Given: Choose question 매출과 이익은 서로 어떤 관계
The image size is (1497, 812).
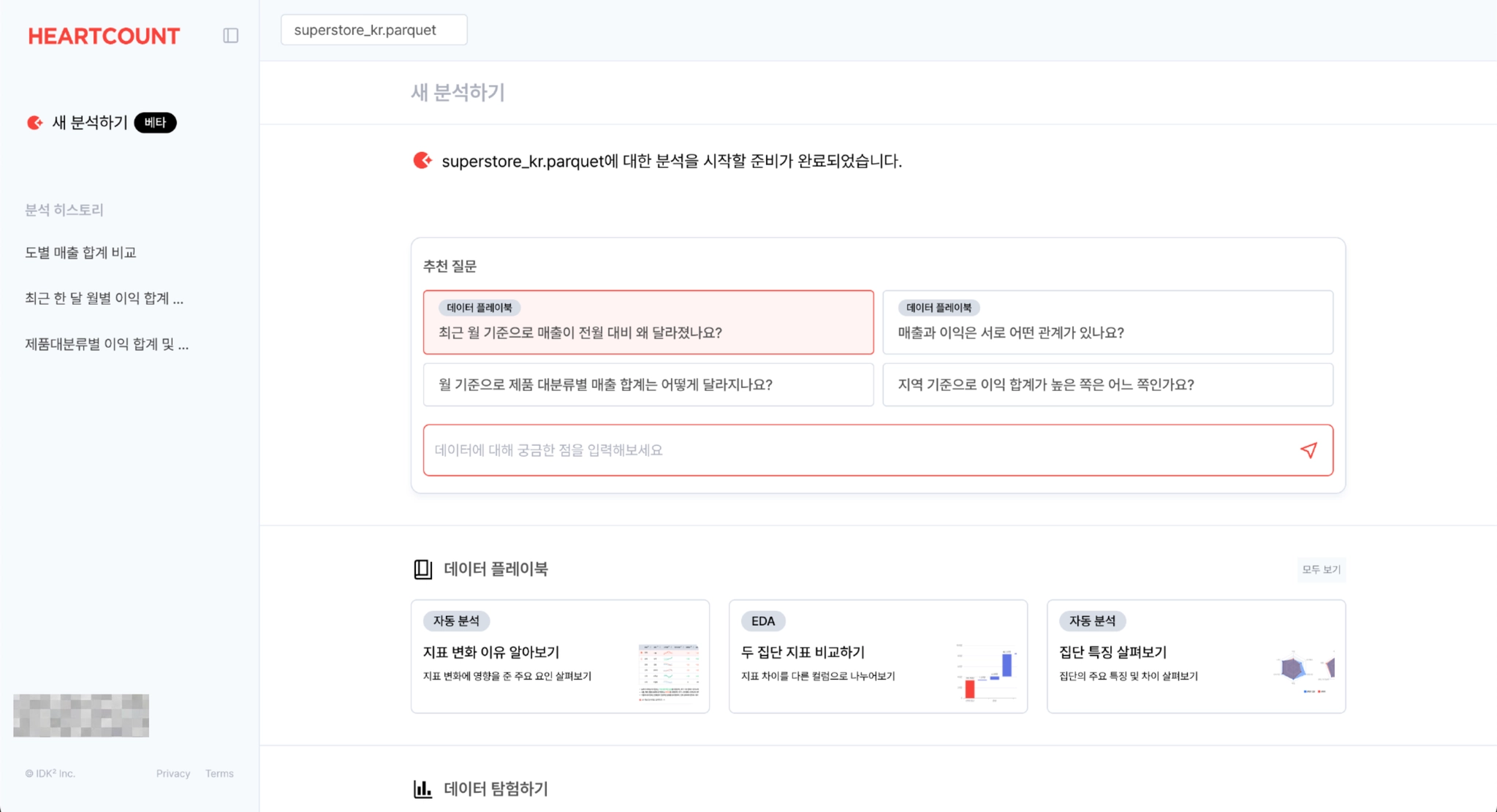Looking at the screenshot, I should (x=1107, y=323).
